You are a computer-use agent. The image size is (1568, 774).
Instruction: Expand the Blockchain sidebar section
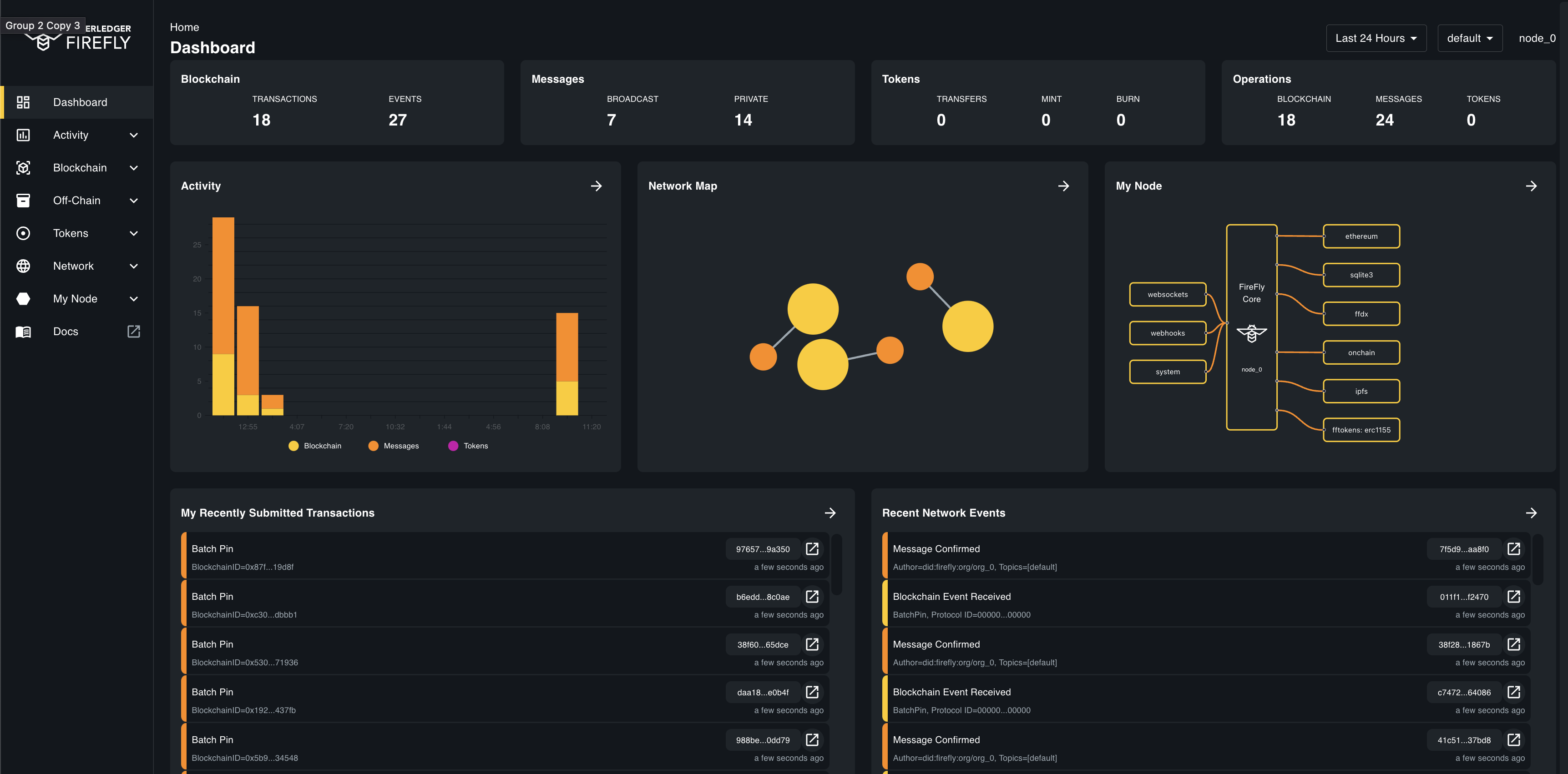point(79,168)
